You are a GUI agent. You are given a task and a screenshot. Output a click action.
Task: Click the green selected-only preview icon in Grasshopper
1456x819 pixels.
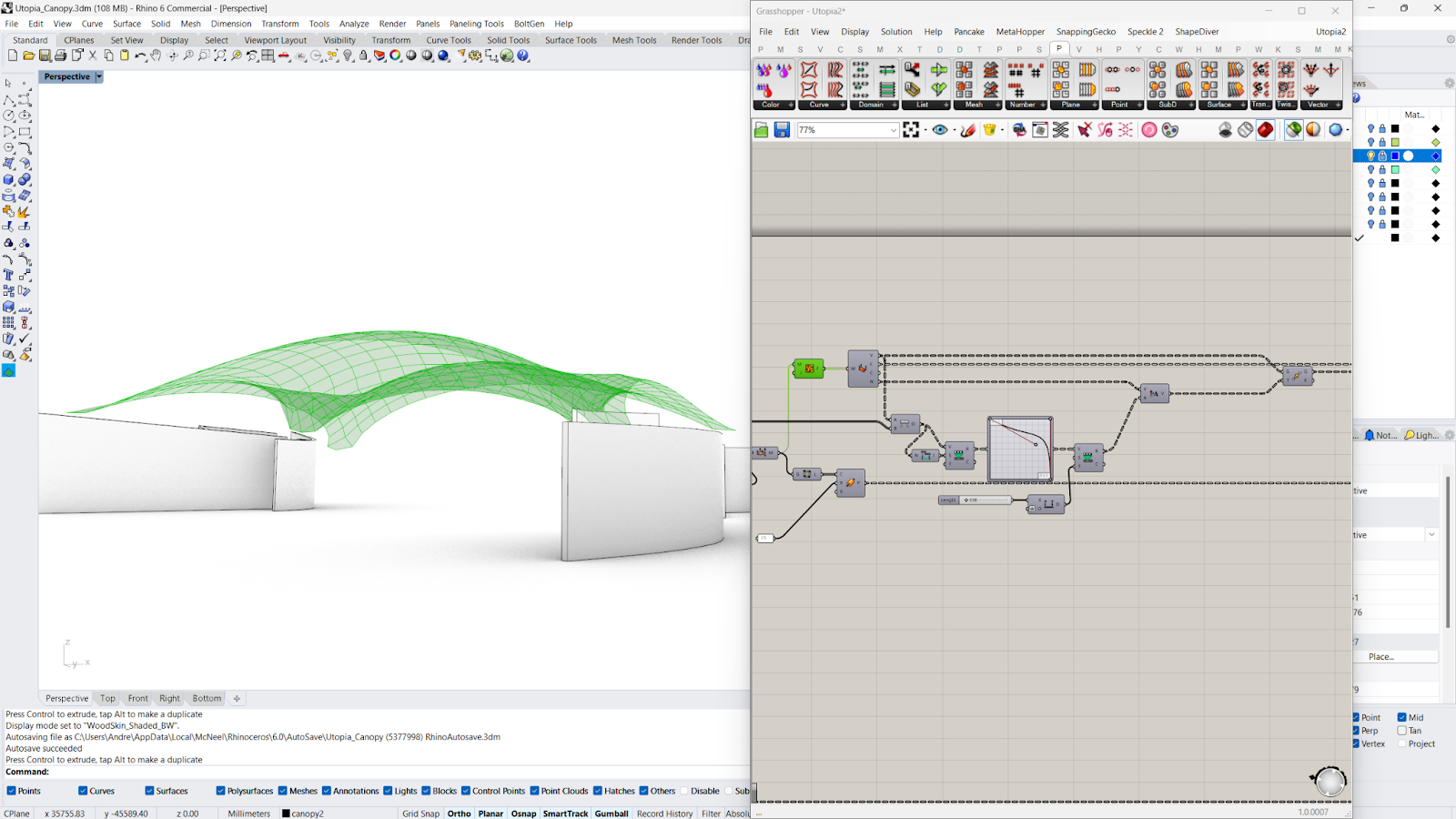pos(1294,130)
